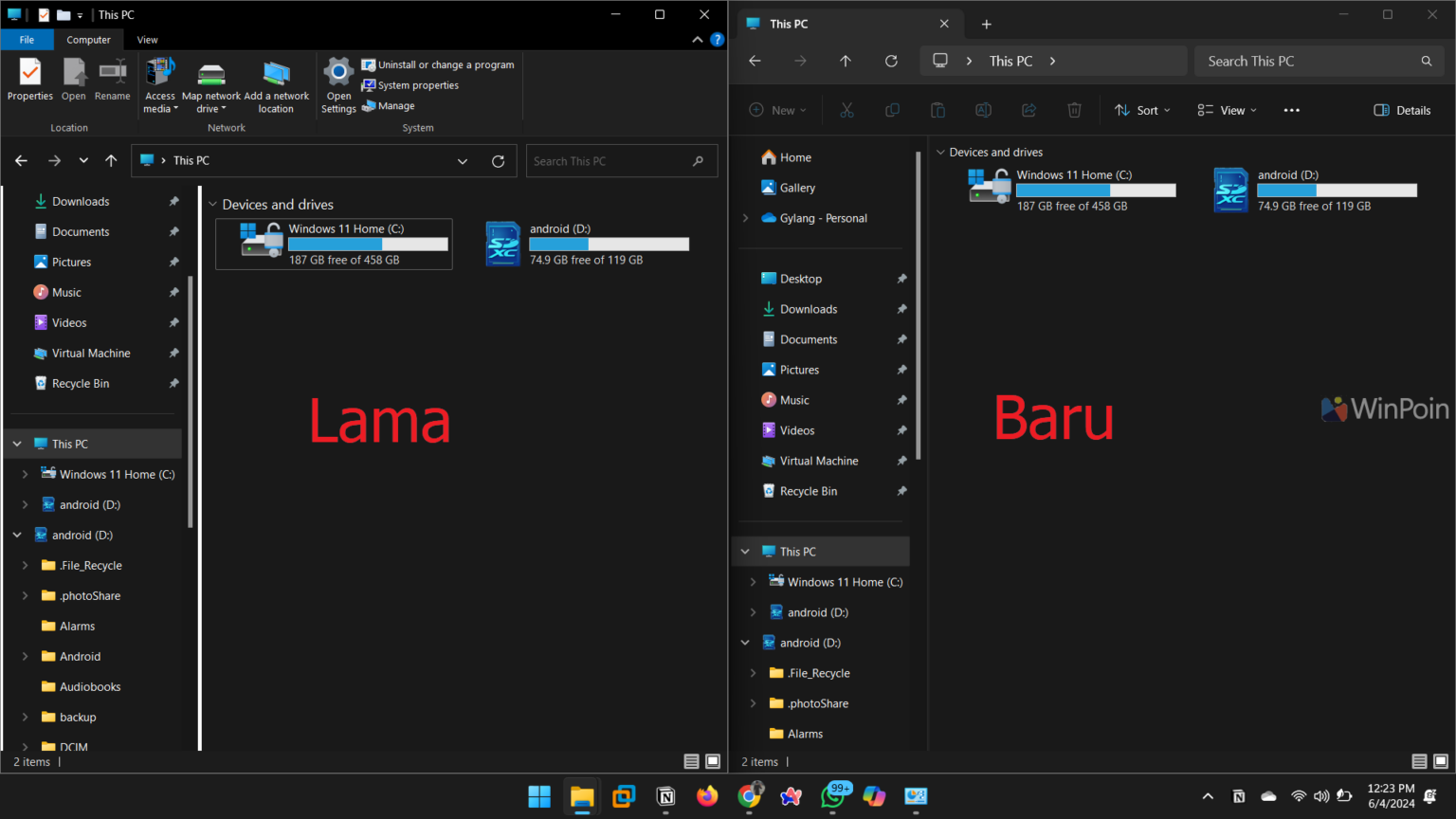The width and height of the screenshot is (1456, 819).
Task: Click Uninstall or change a program
Action: 437,64
